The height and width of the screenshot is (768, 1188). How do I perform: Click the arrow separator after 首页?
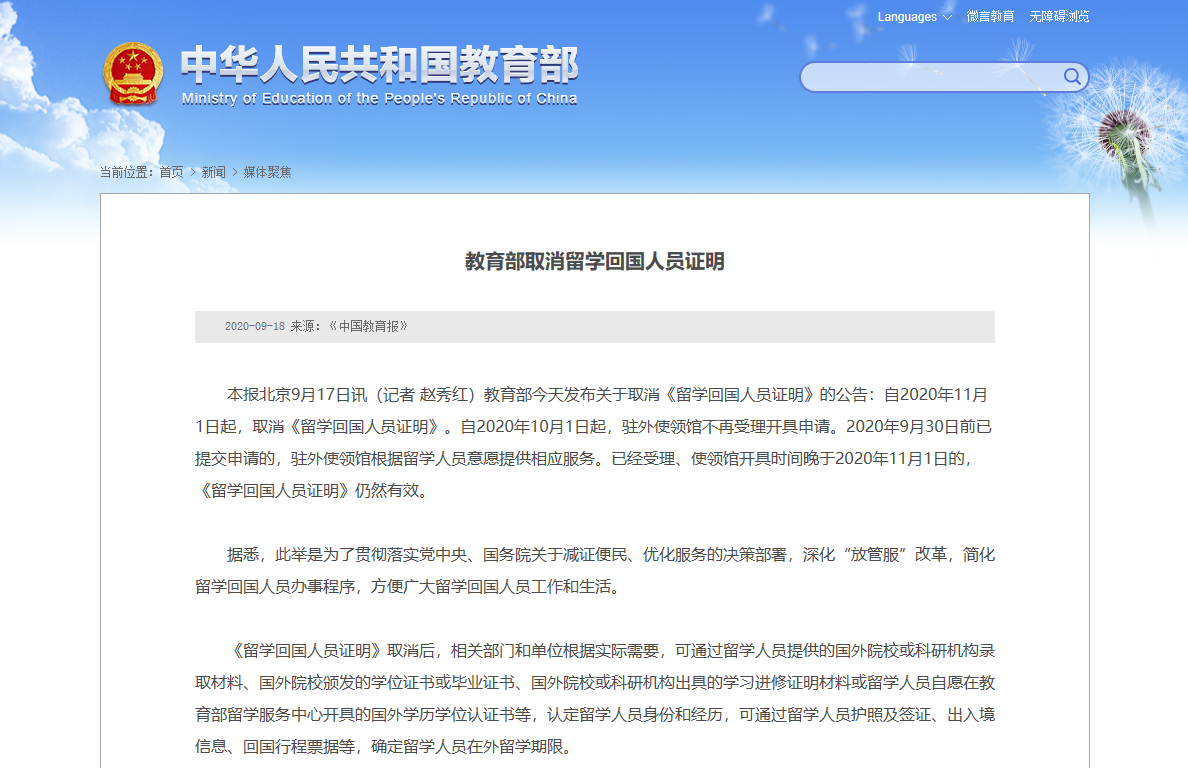pos(193,172)
